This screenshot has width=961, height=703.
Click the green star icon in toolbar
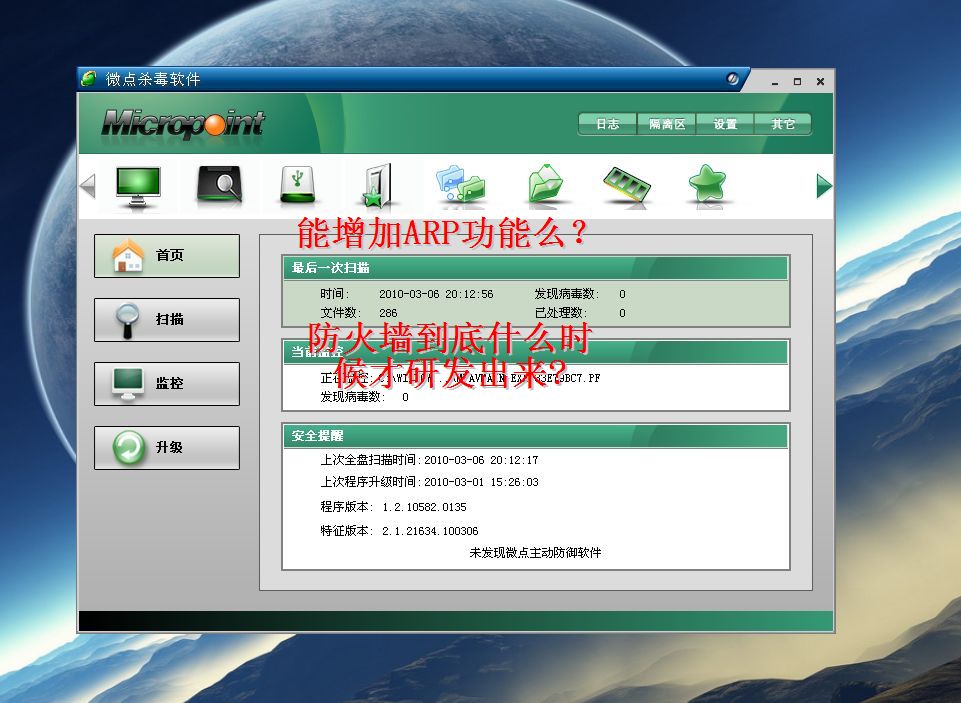(x=707, y=184)
